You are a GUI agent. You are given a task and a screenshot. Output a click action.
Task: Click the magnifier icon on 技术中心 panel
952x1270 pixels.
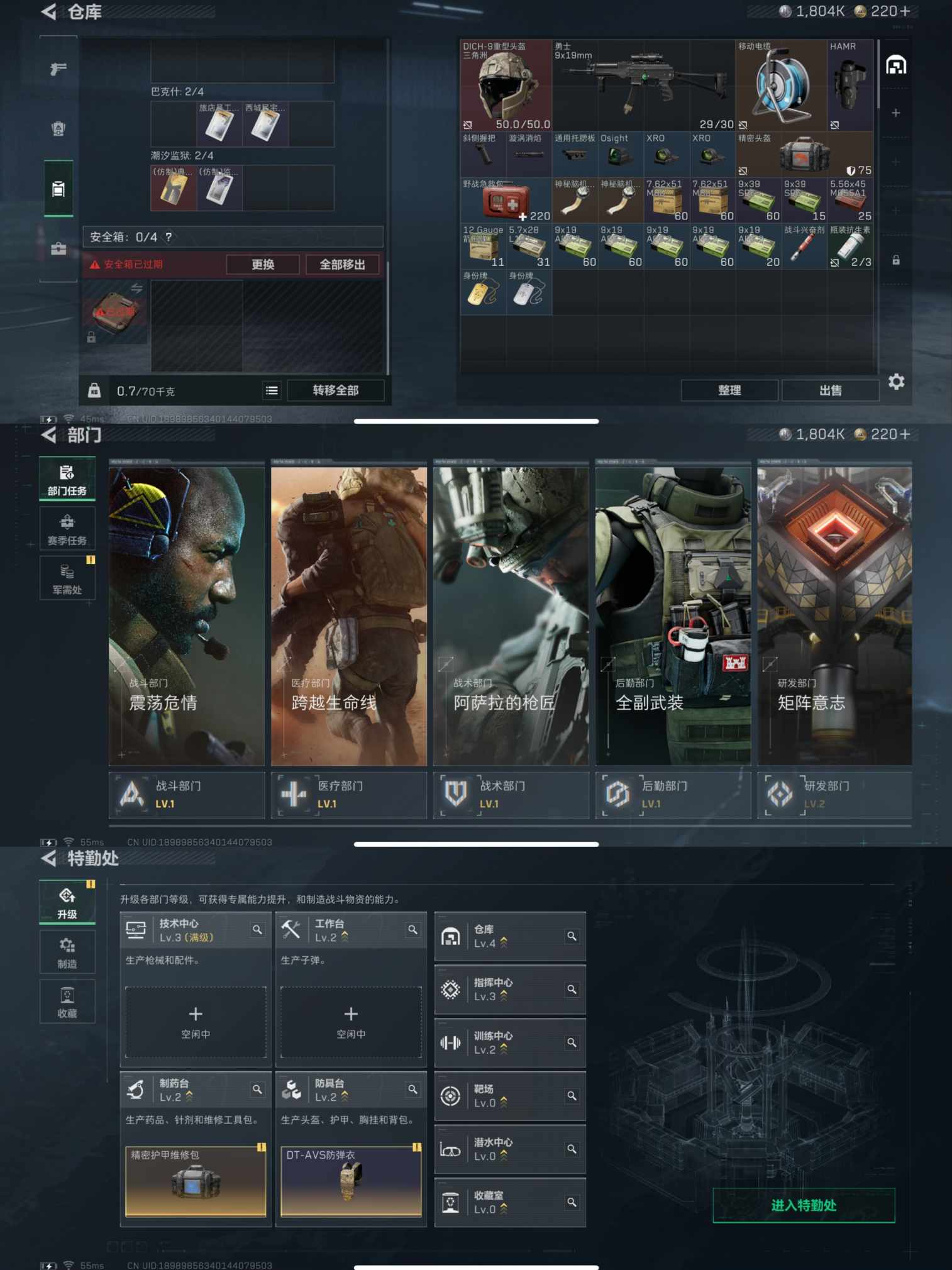(x=257, y=929)
